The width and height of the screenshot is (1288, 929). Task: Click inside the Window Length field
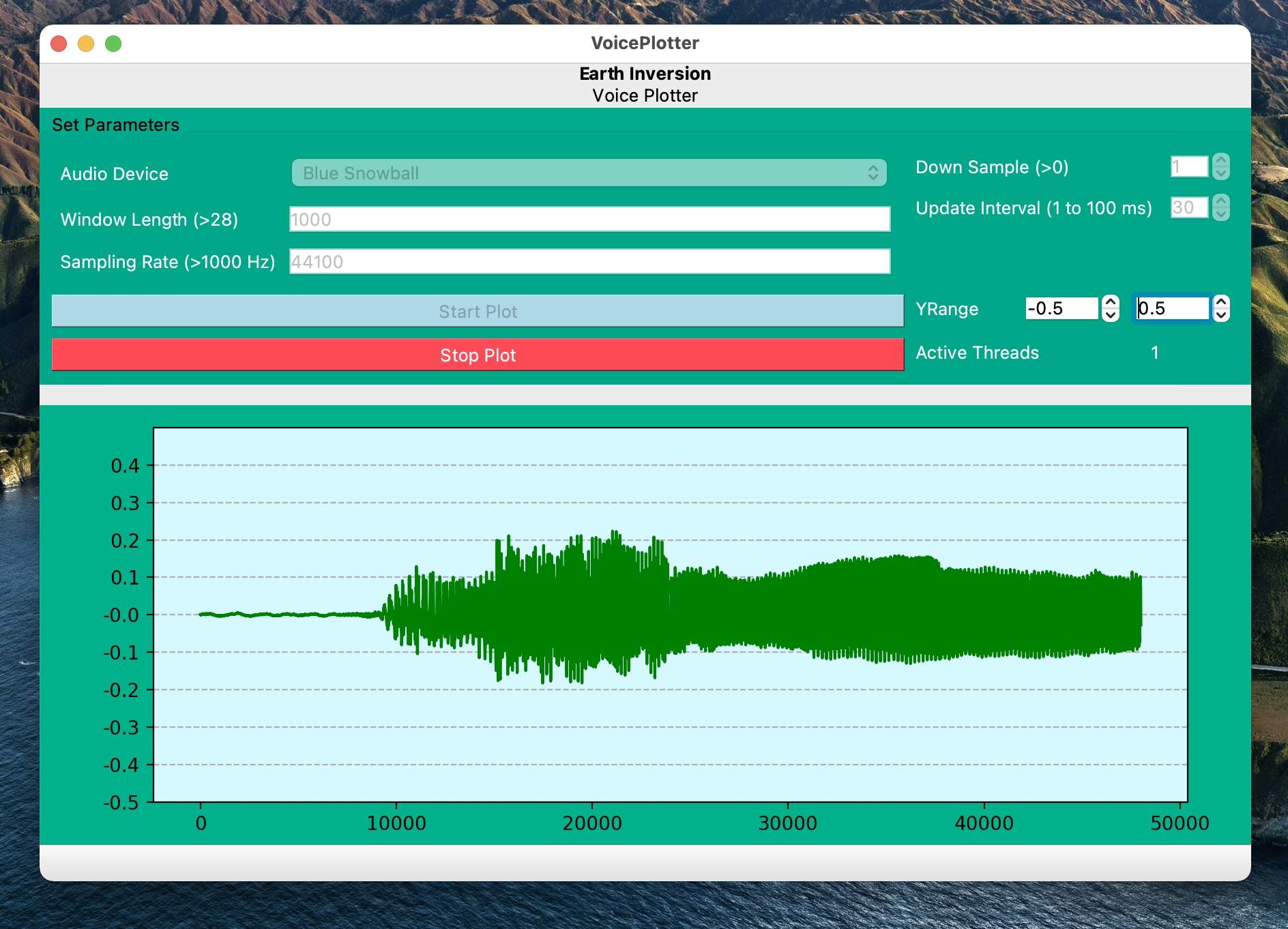[589, 219]
